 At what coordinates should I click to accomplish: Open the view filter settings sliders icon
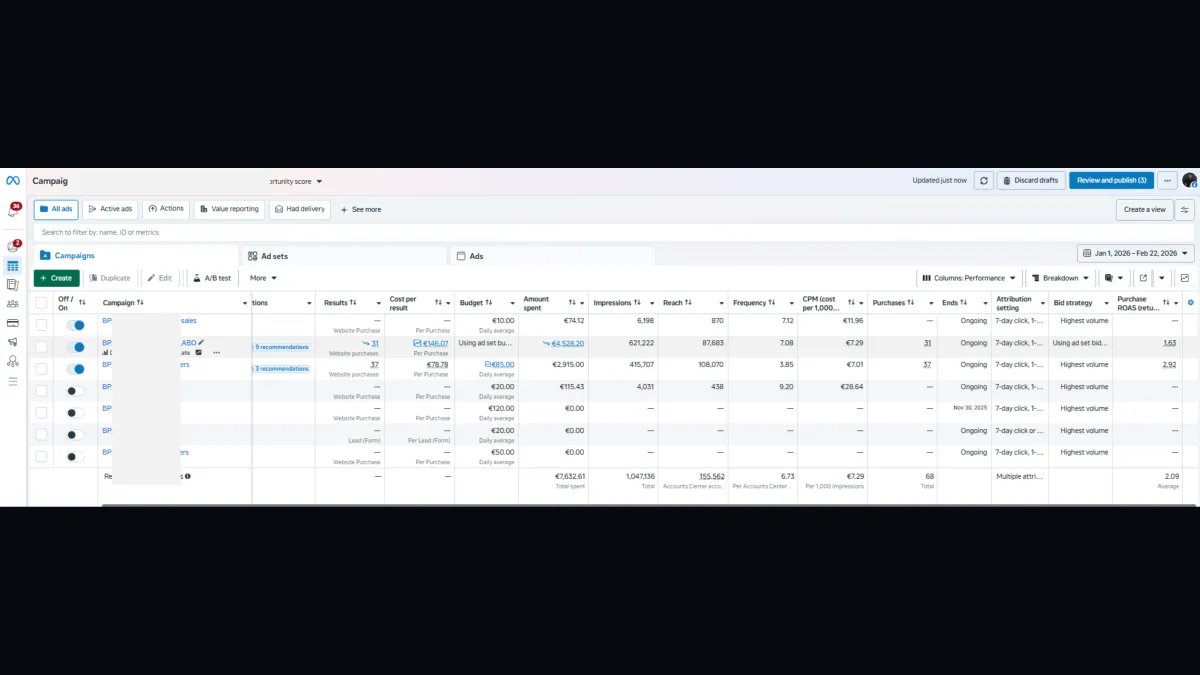(x=1185, y=210)
